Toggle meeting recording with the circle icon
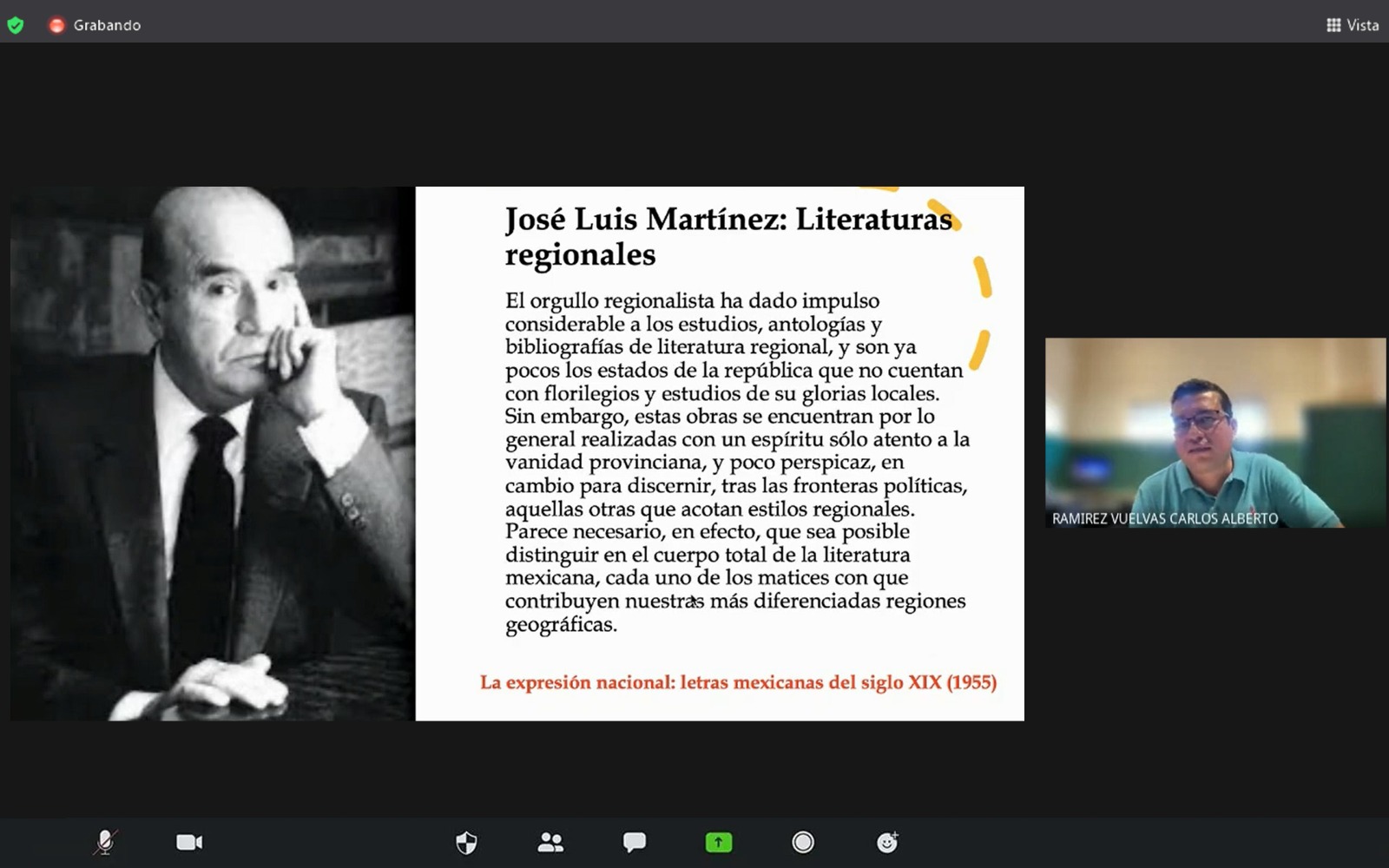Viewport: 1389px width, 868px height. 803,842
